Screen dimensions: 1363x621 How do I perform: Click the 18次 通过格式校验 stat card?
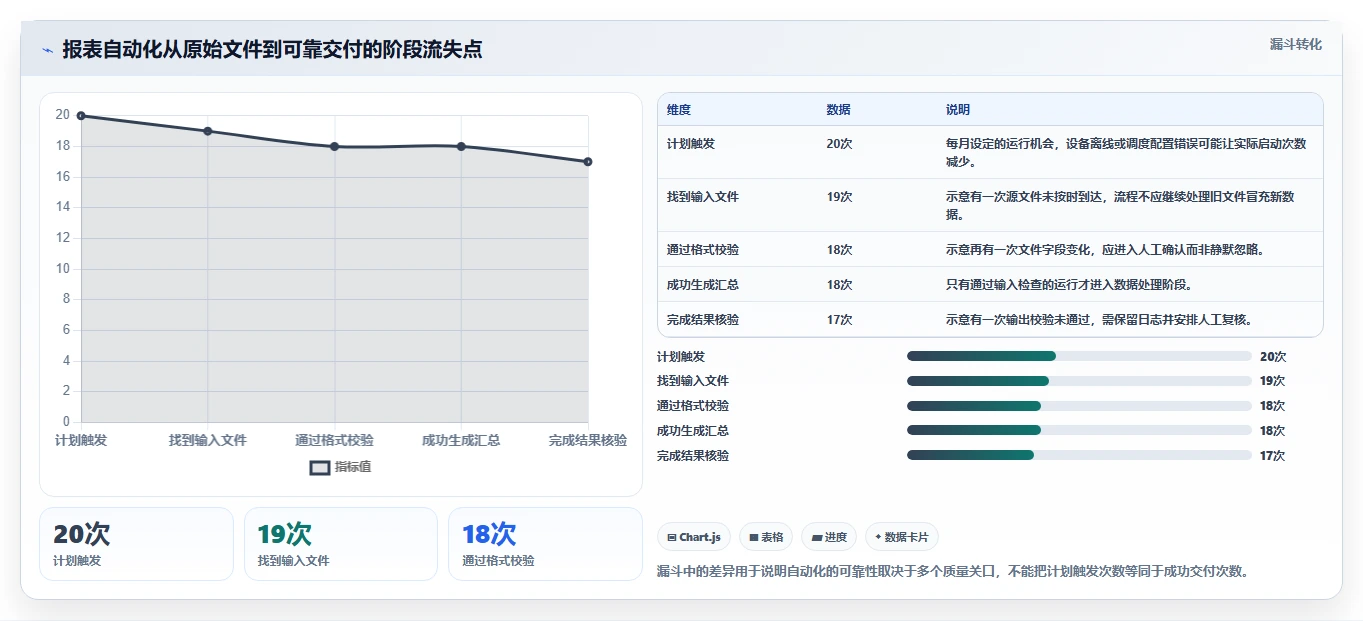click(545, 544)
